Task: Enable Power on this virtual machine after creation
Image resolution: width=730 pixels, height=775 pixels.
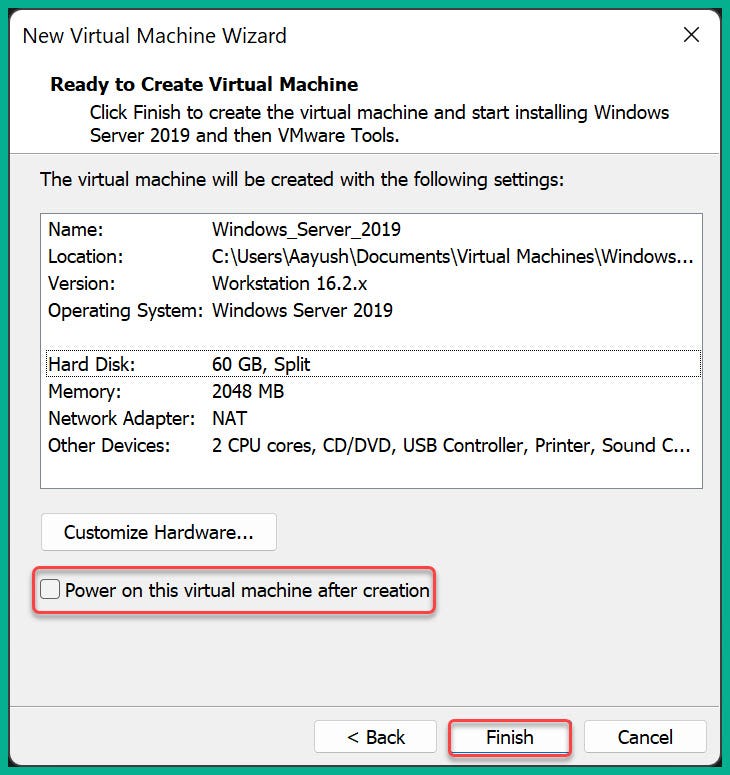Action: tap(50, 590)
